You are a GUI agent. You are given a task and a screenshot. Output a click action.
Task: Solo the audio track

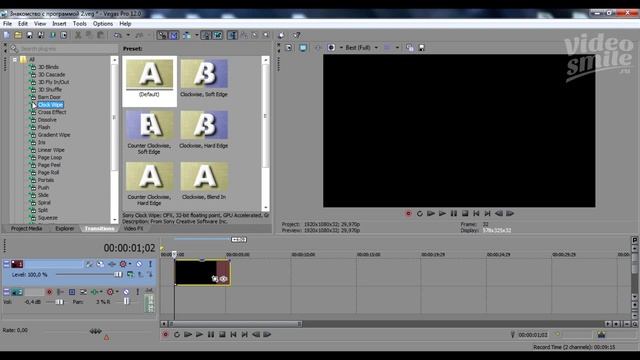point(138,292)
